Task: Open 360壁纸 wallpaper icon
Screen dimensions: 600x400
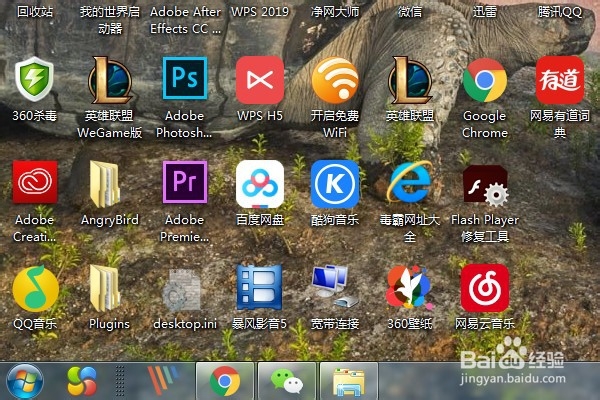Action: click(409, 287)
